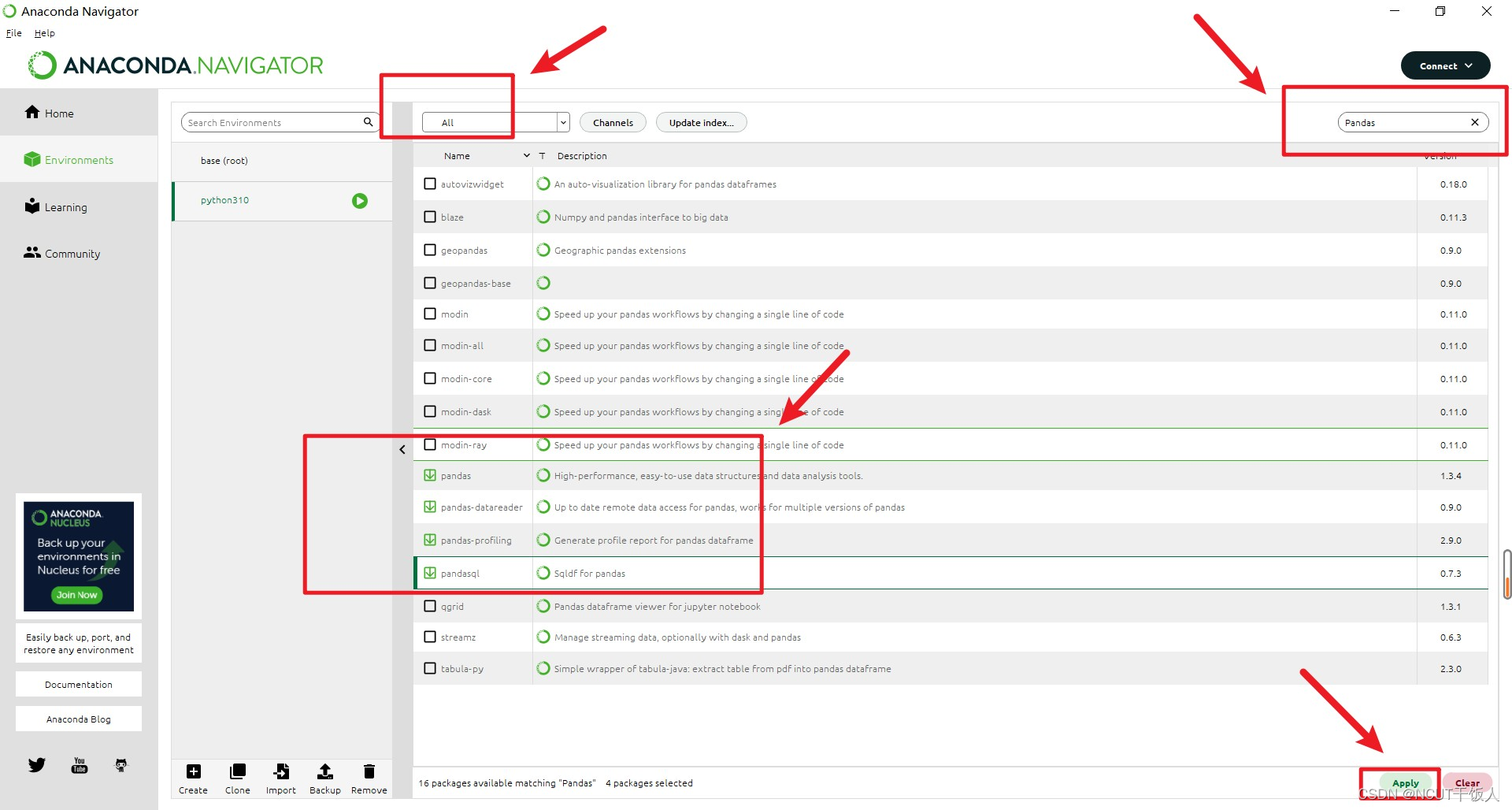Open the Twitter link icon

tap(37, 764)
